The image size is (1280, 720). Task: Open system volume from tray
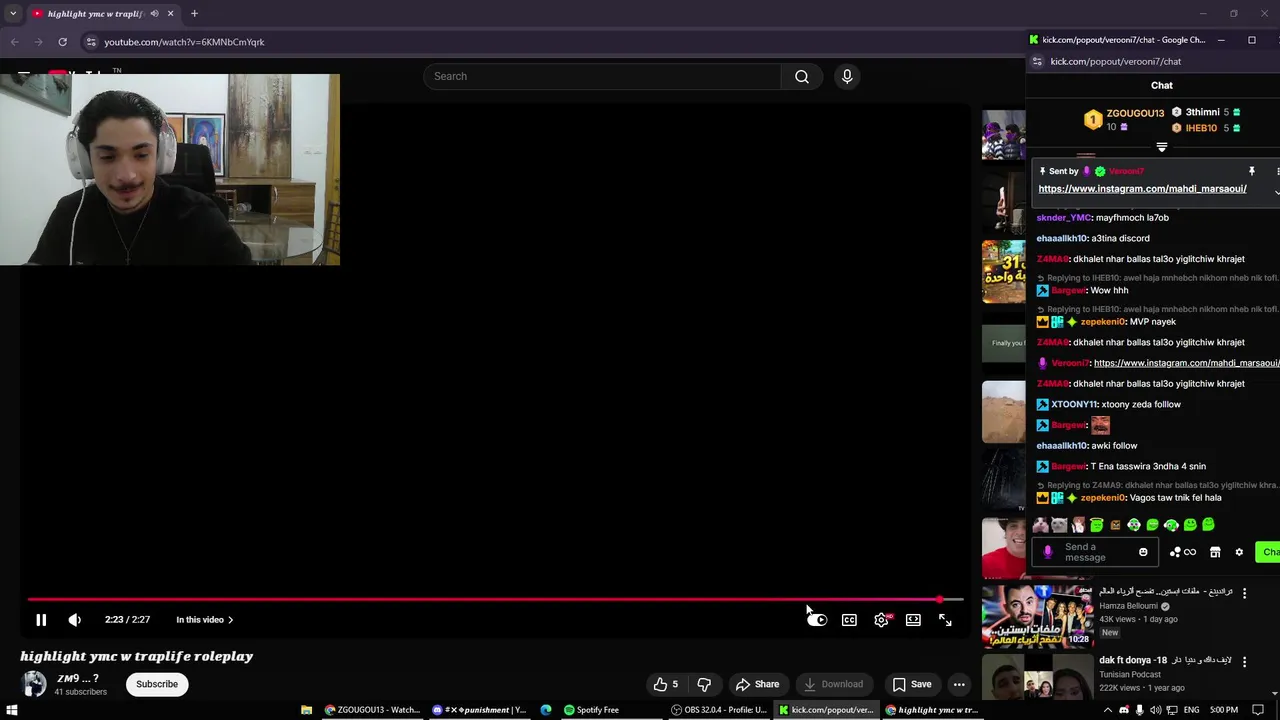point(1156,710)
